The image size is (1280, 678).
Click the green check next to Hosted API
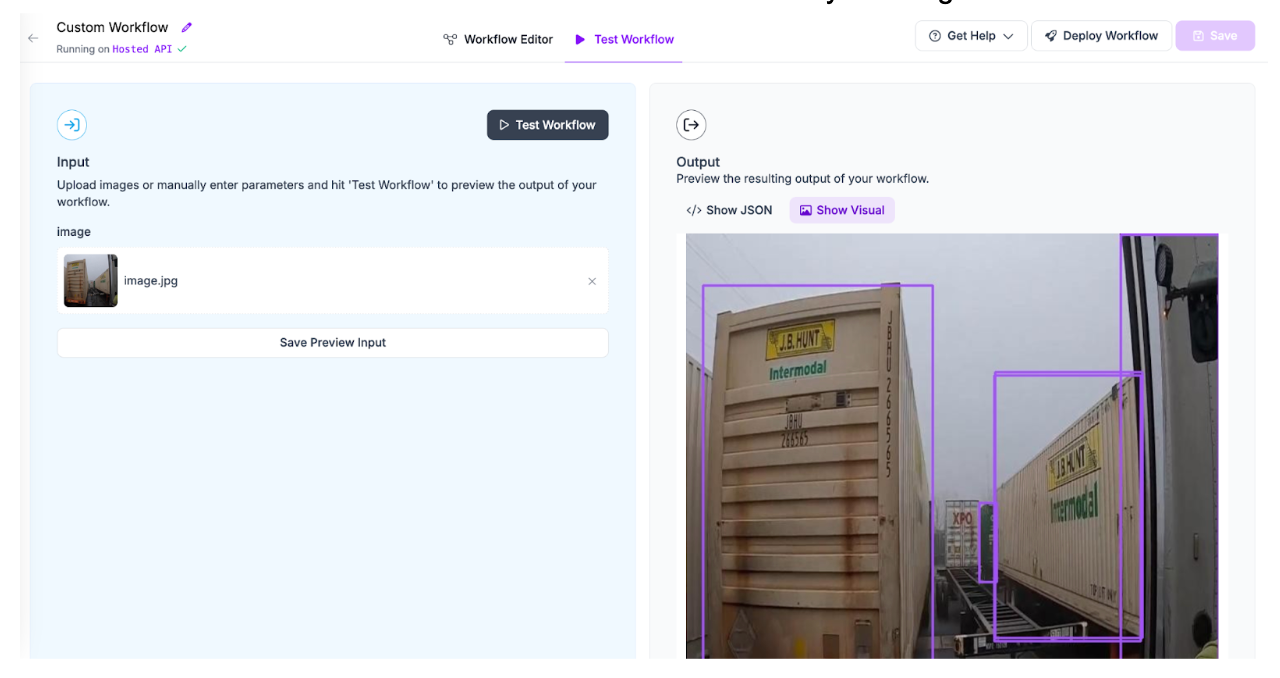[182, 49]
